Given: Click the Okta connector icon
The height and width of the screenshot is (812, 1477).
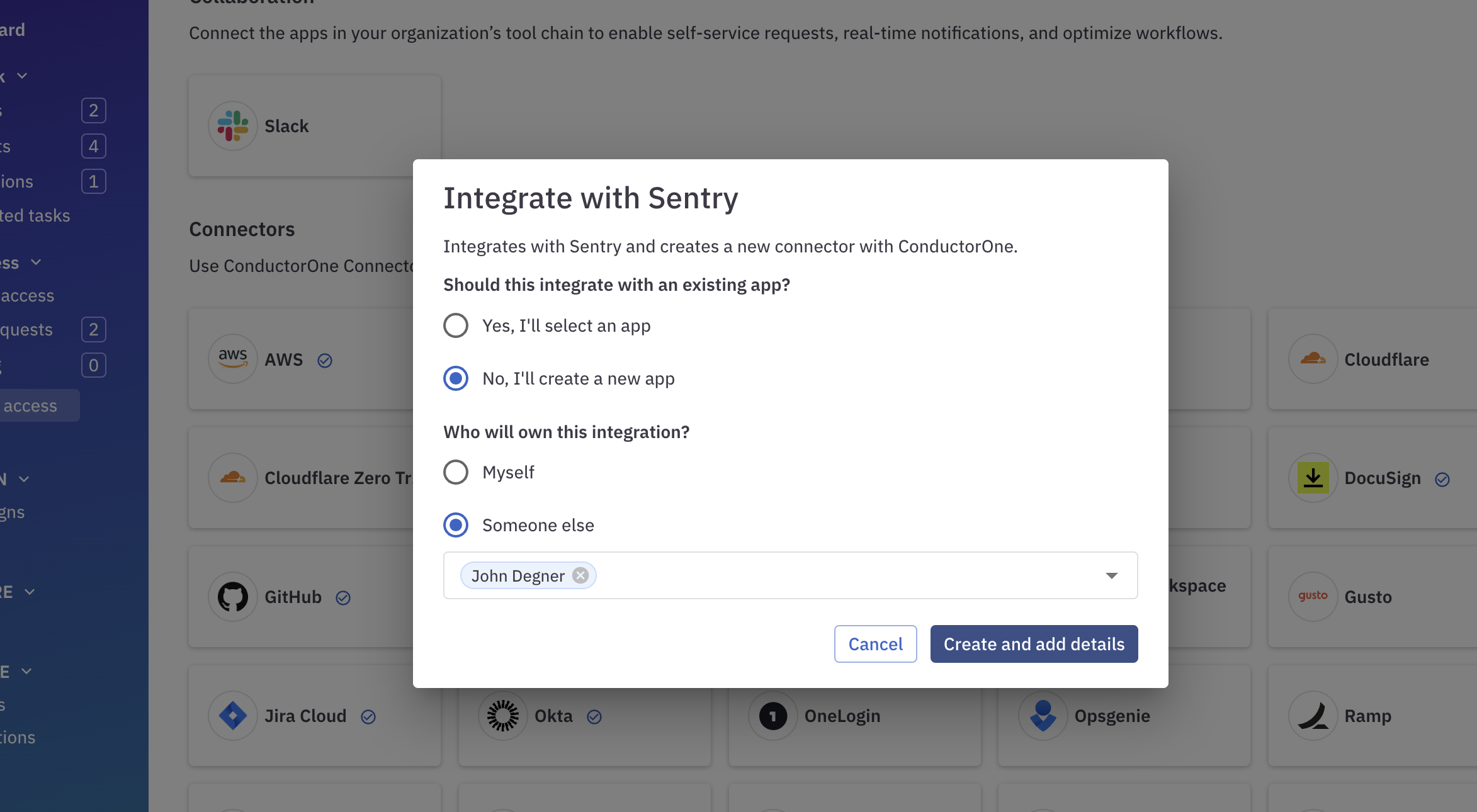Looking at the screenshot, I should pyautogui.click(x=503, y=715).
